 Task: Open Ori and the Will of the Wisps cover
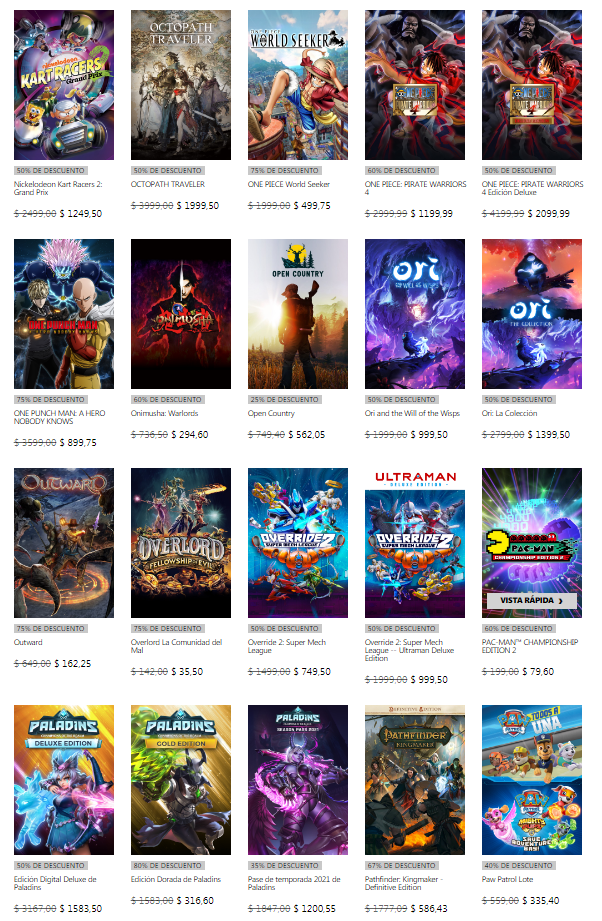pyautogui.click(x=415, y=314)
